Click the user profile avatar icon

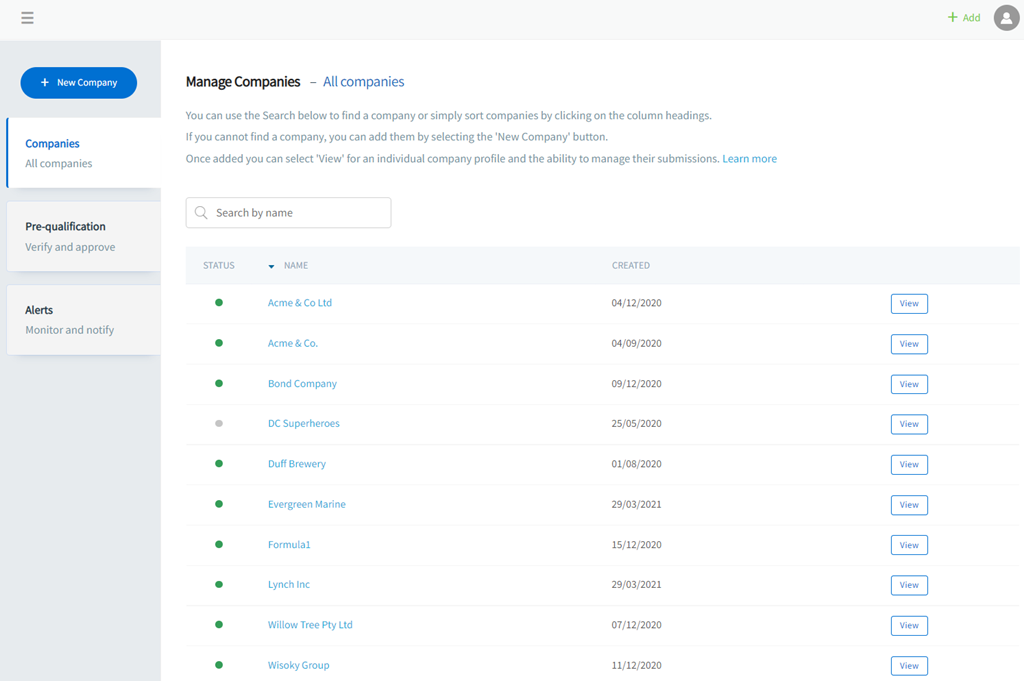coord(1006,18)
